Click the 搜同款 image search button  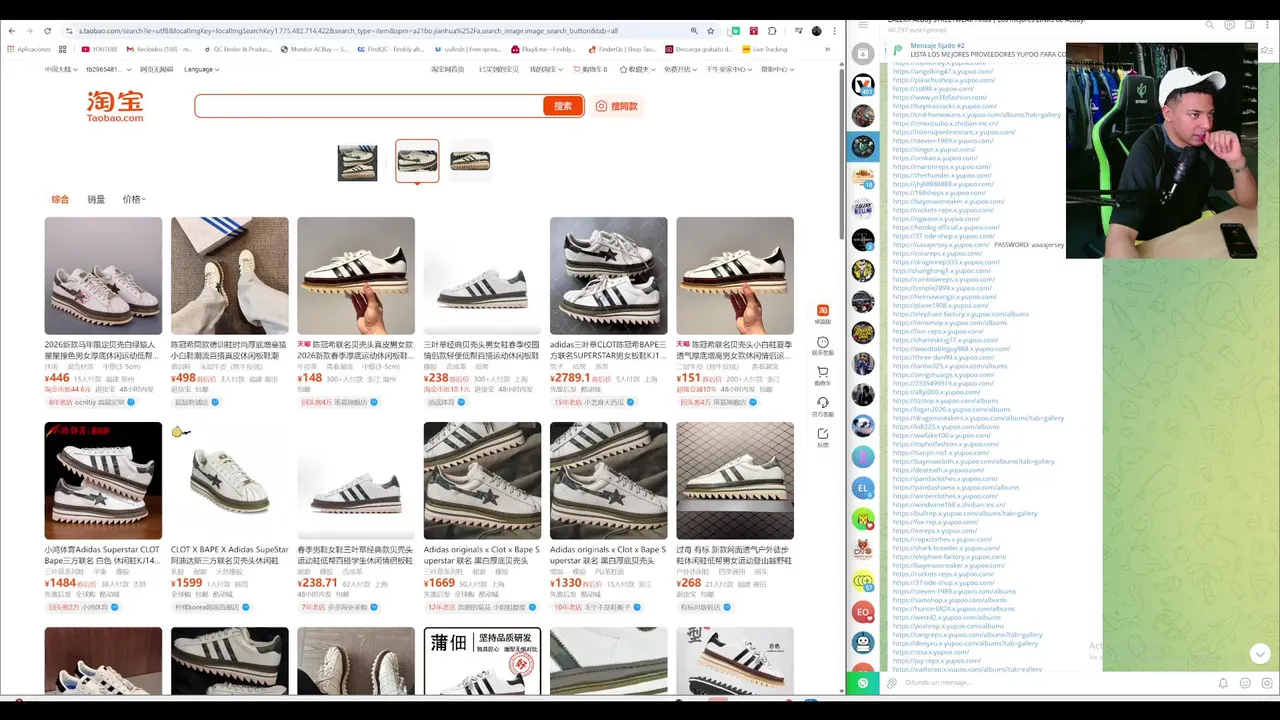point(617,106)
